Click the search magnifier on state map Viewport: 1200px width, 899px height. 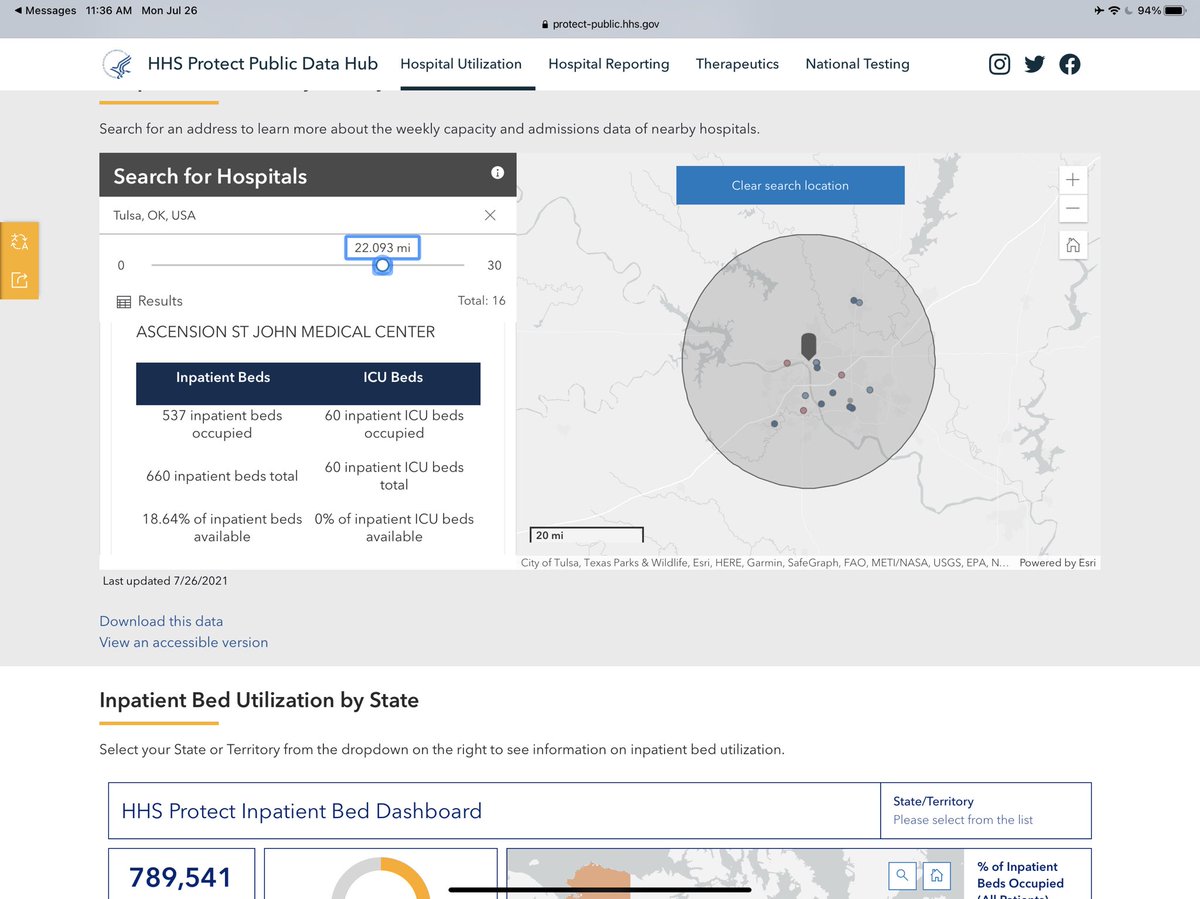[x=902, y=875]
